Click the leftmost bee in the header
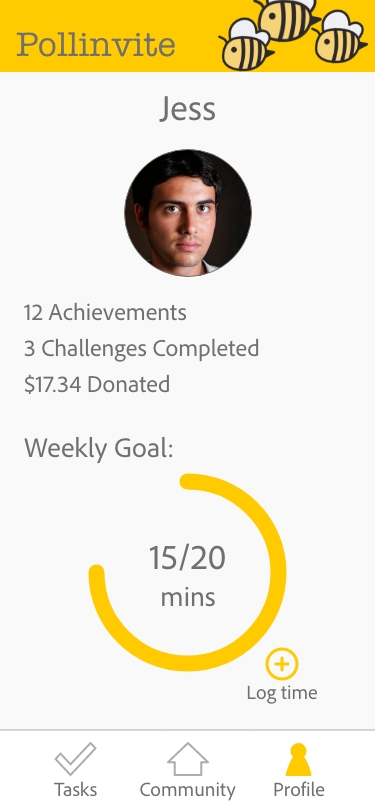Image resolution: width=375 pixels, height=812 pixels. (x=247, y=45)
